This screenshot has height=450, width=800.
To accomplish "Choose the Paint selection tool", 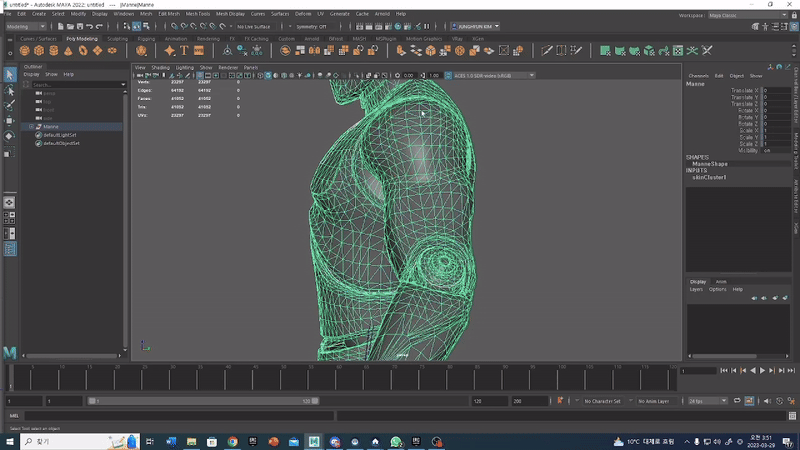I will [10, 105].
